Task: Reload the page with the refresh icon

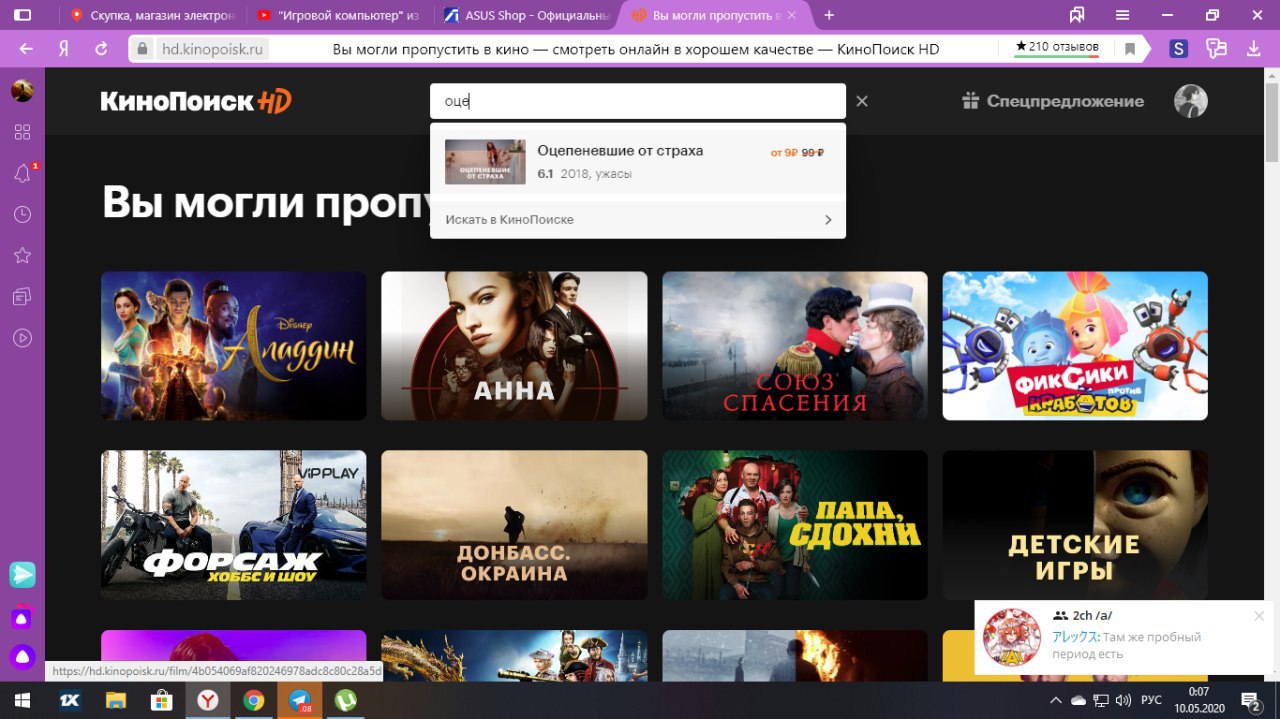Action: 101,48
